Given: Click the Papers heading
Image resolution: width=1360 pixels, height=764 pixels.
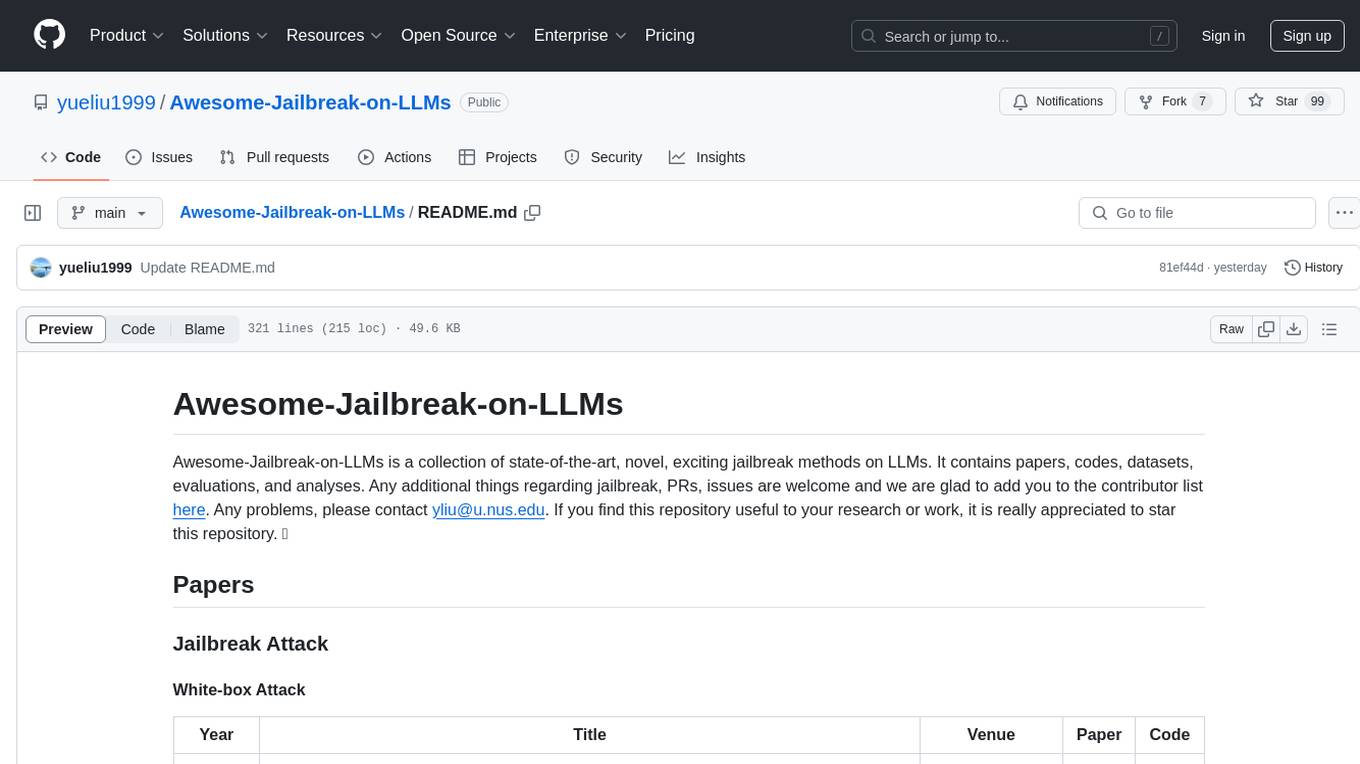Looking at the screenshot, I should click(213, 585).
